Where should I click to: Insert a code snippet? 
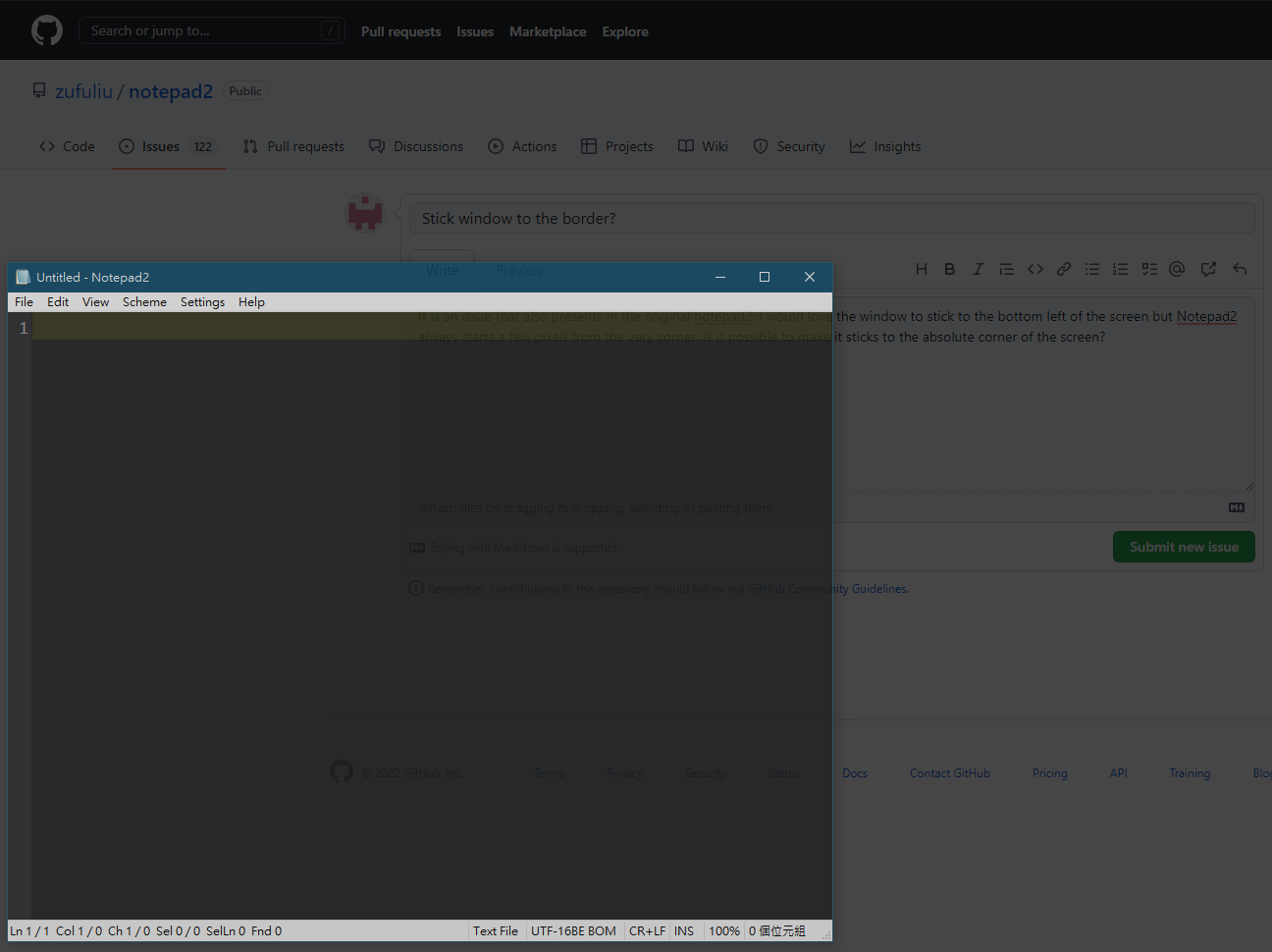pos(1034,268)
